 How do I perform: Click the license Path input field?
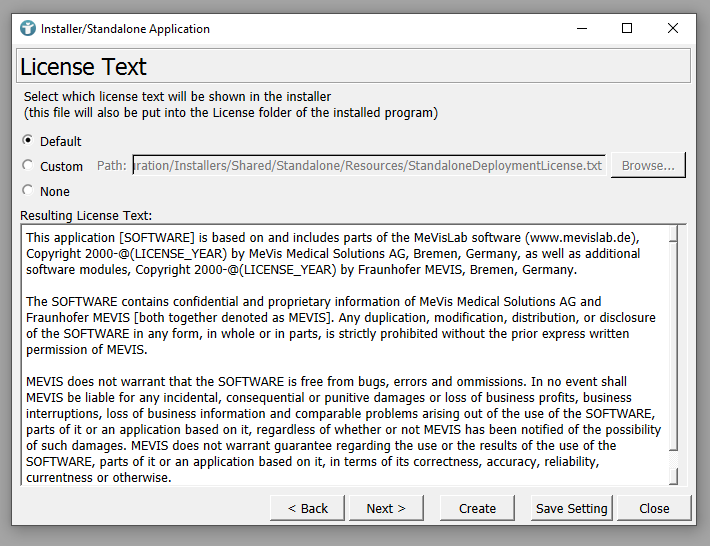[369, 165]
